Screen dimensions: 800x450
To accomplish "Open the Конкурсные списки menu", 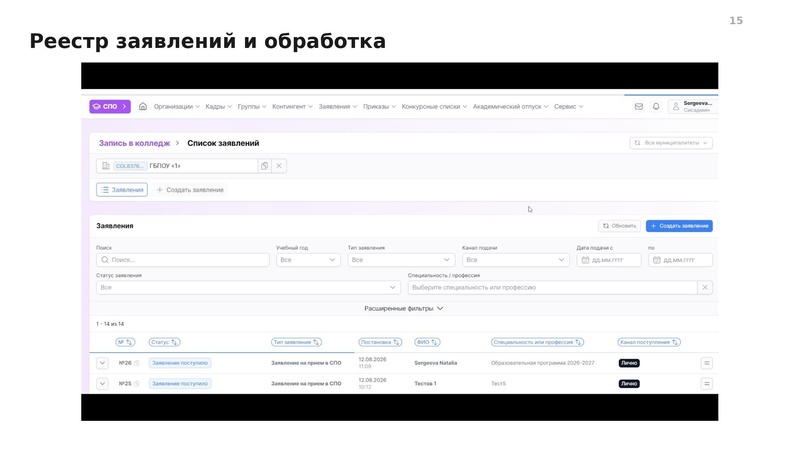I will [x=434, y=107].
